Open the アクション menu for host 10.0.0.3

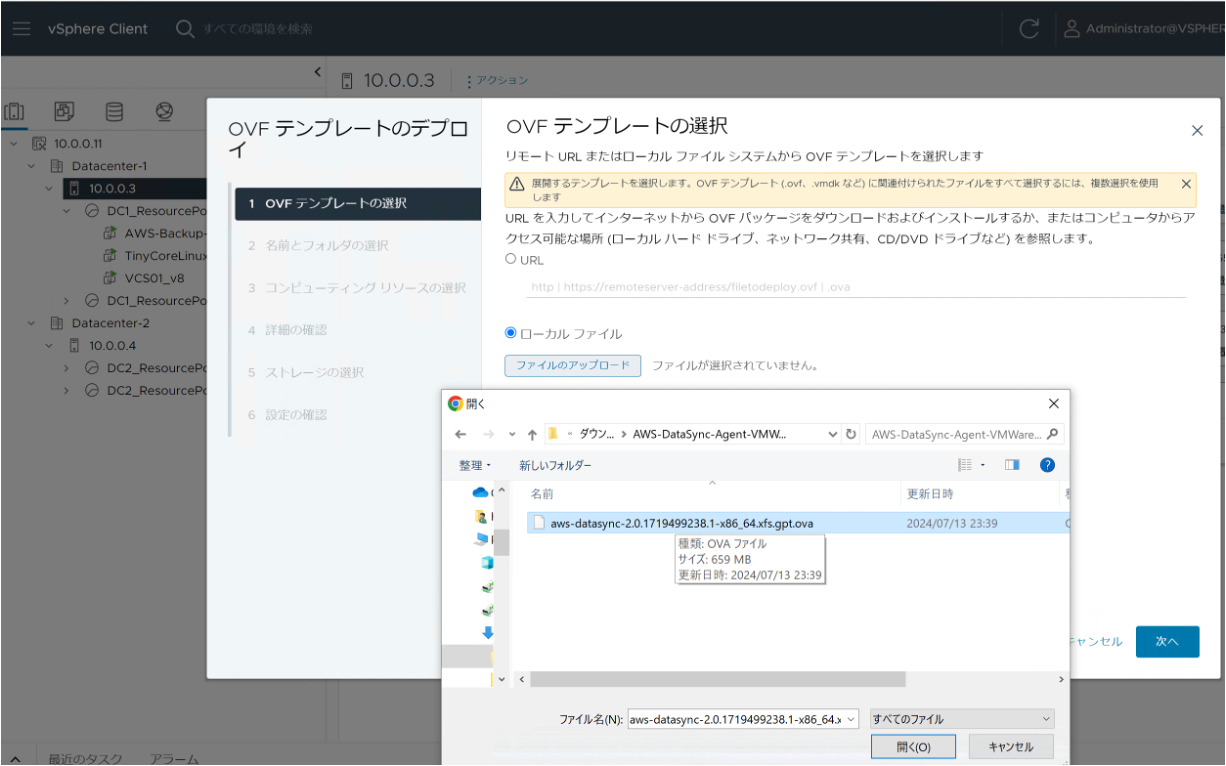click(x=497, y=80)
